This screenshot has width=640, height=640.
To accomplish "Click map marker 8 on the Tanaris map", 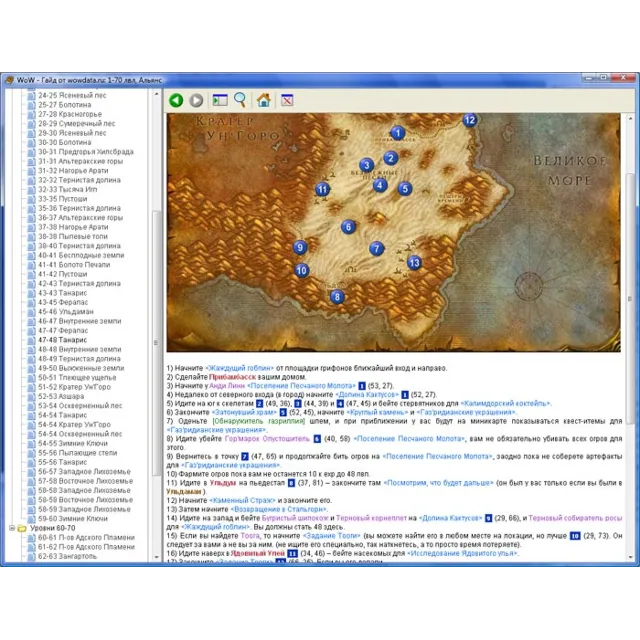I will click(337, 297).
